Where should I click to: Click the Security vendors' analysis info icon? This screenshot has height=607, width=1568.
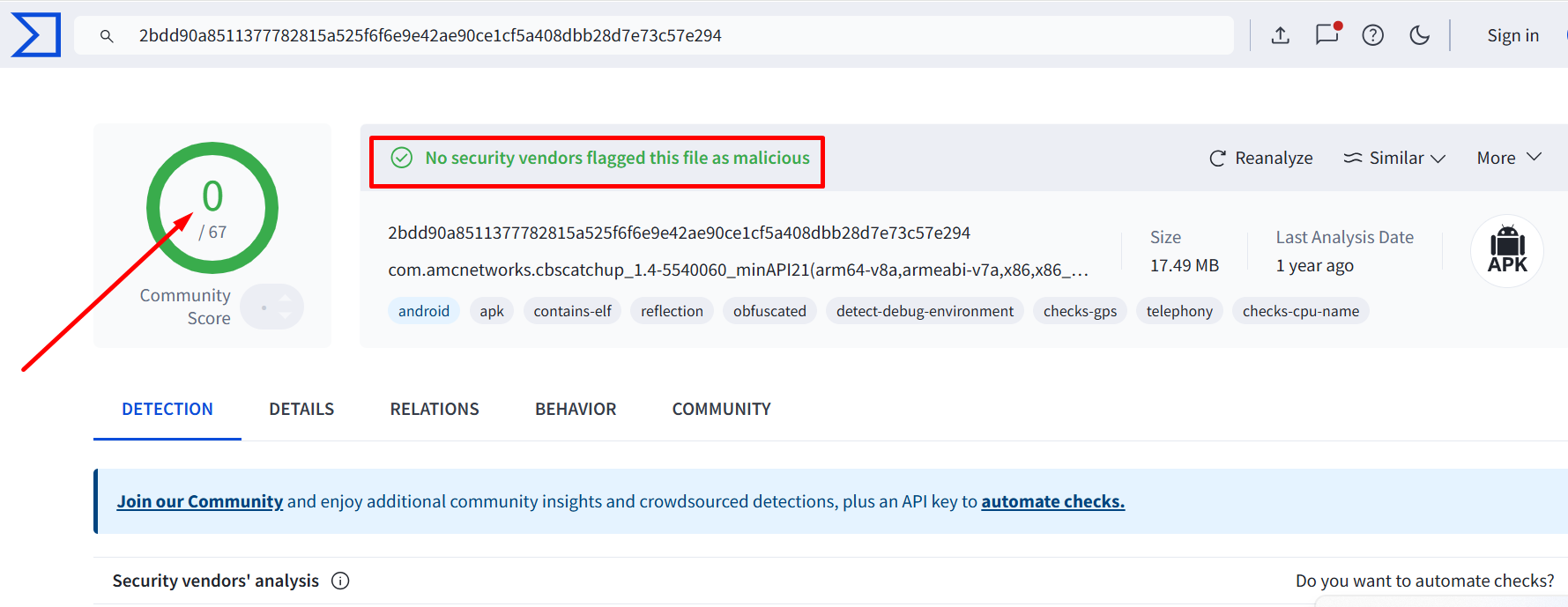pyautogui.click(x=340, y=581)
